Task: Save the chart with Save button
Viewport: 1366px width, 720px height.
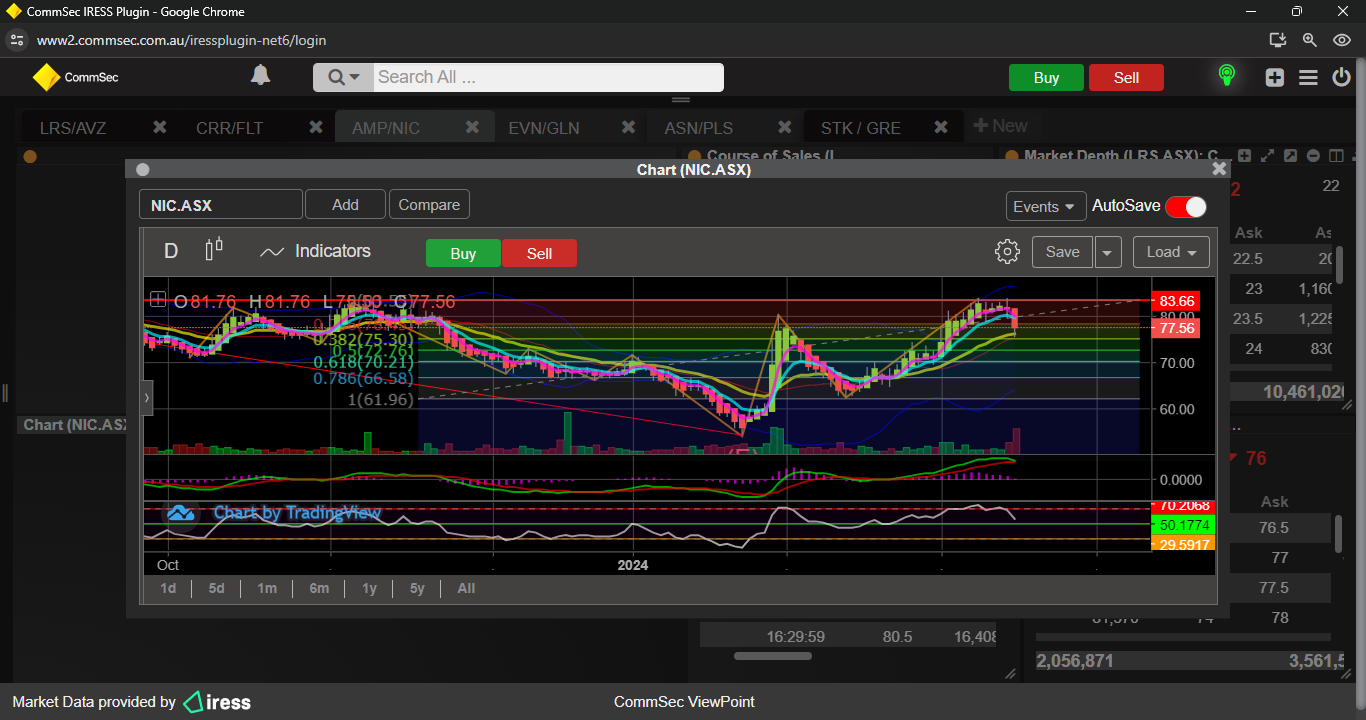Action: (1062, 252)
